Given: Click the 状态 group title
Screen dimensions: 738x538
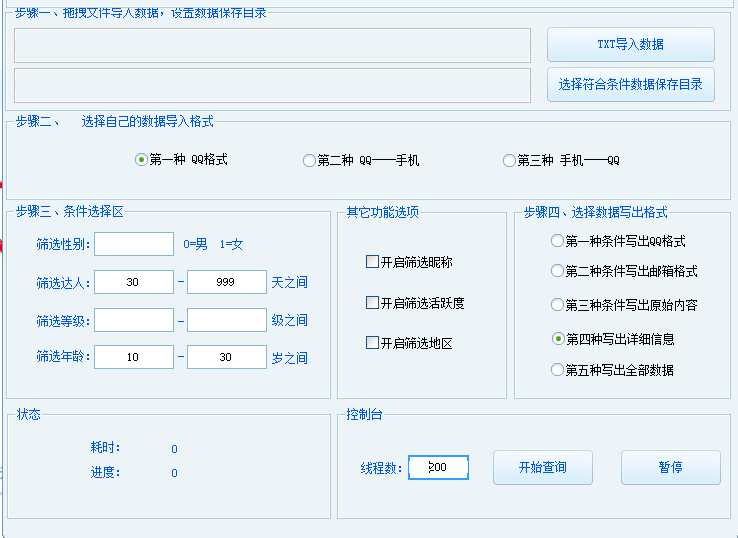Looking at the screenshot, I should coord(29,414).
